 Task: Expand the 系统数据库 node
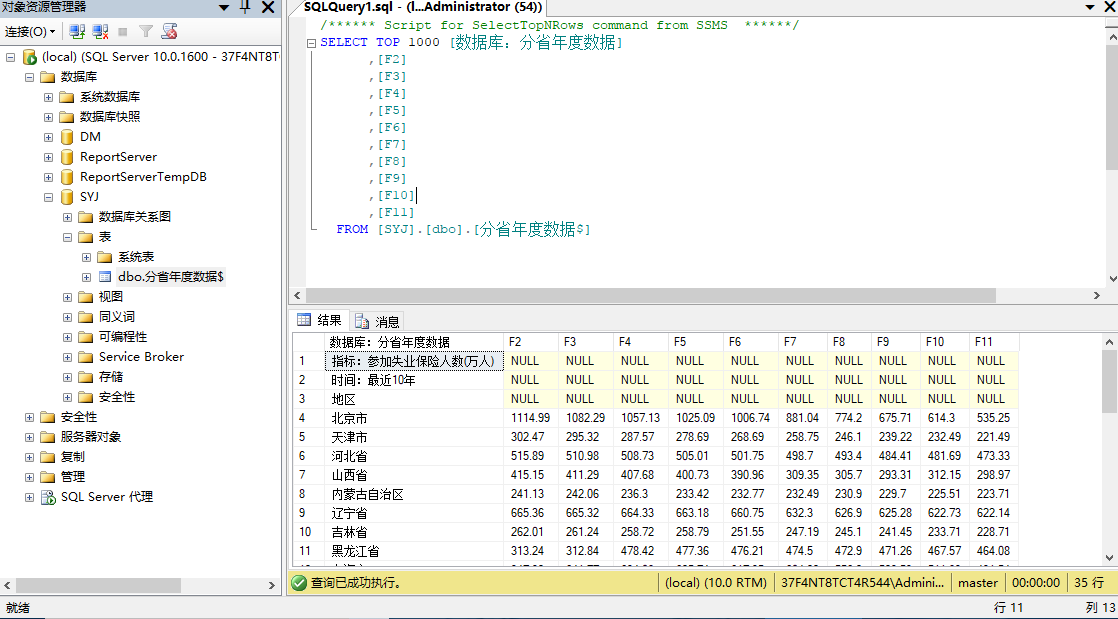click(48, 96)
